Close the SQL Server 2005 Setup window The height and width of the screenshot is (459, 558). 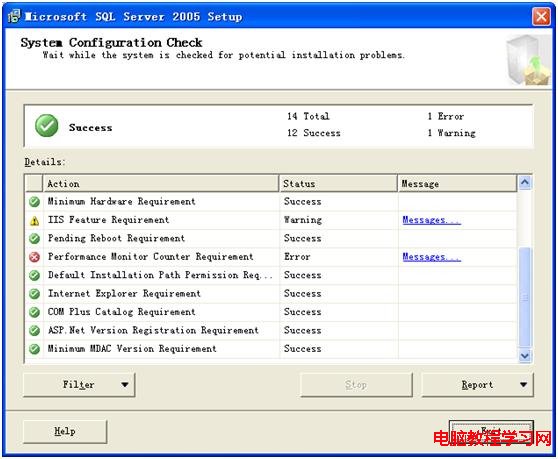541,16
